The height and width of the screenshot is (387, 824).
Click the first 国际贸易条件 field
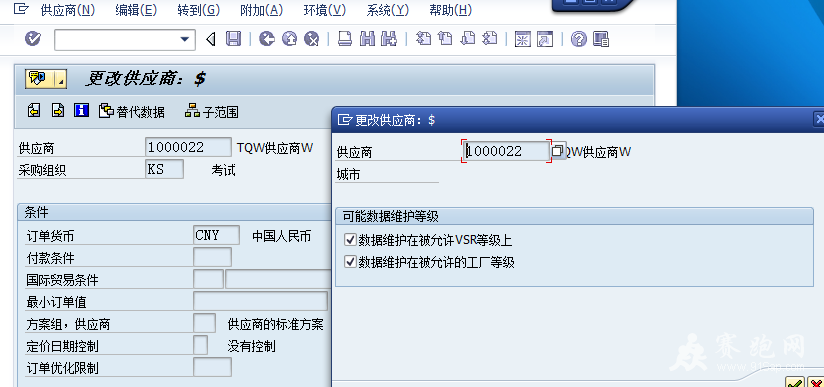tap(209, 279)
